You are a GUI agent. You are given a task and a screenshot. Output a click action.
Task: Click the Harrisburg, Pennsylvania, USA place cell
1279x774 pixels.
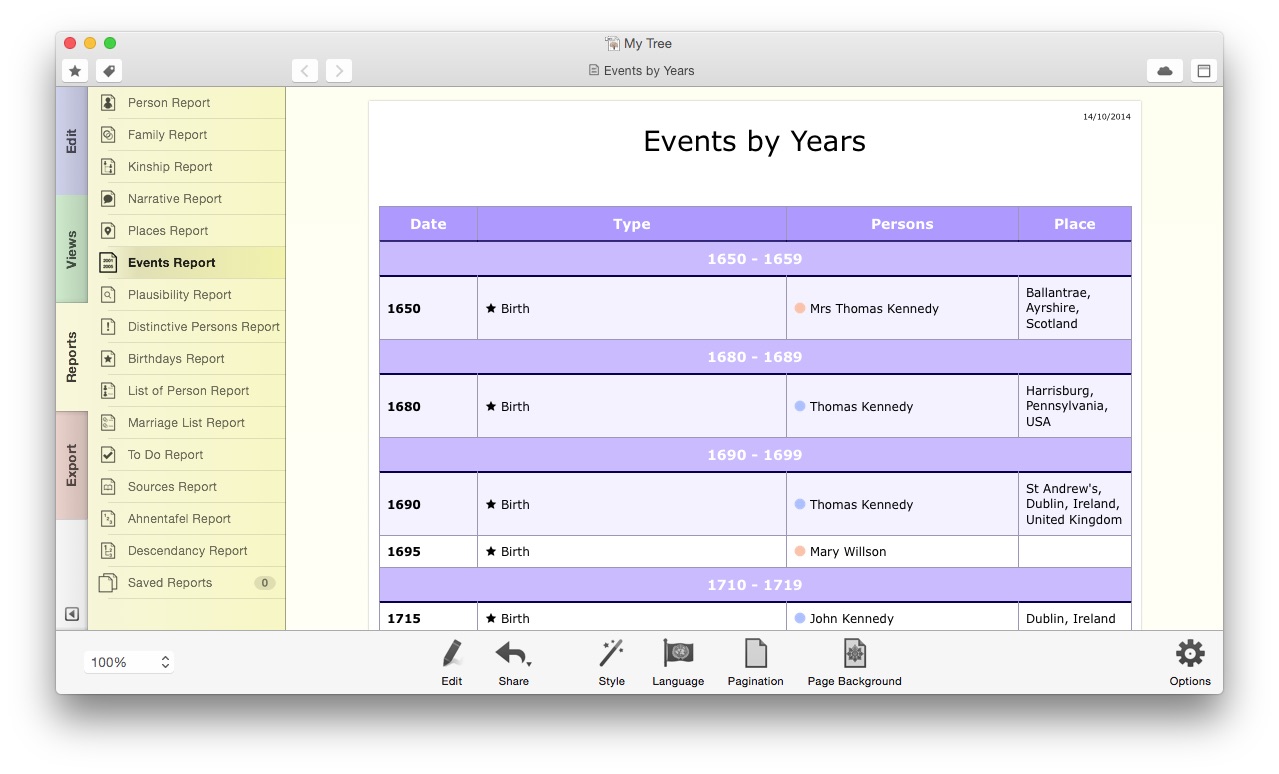coord(1075,406)
